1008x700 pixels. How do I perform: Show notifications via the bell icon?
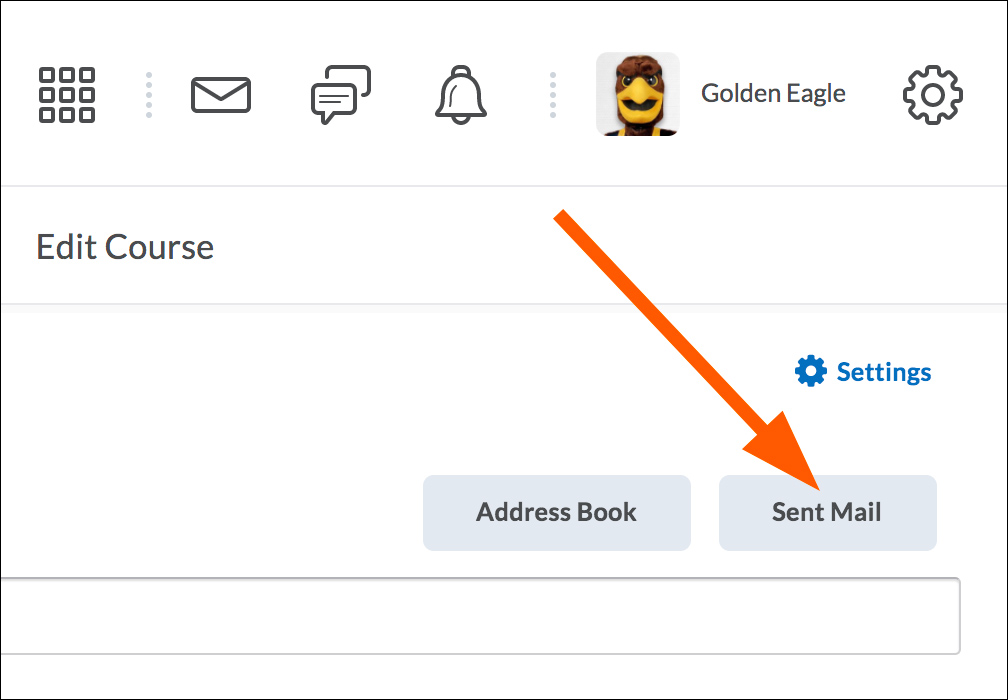(460, 95)
